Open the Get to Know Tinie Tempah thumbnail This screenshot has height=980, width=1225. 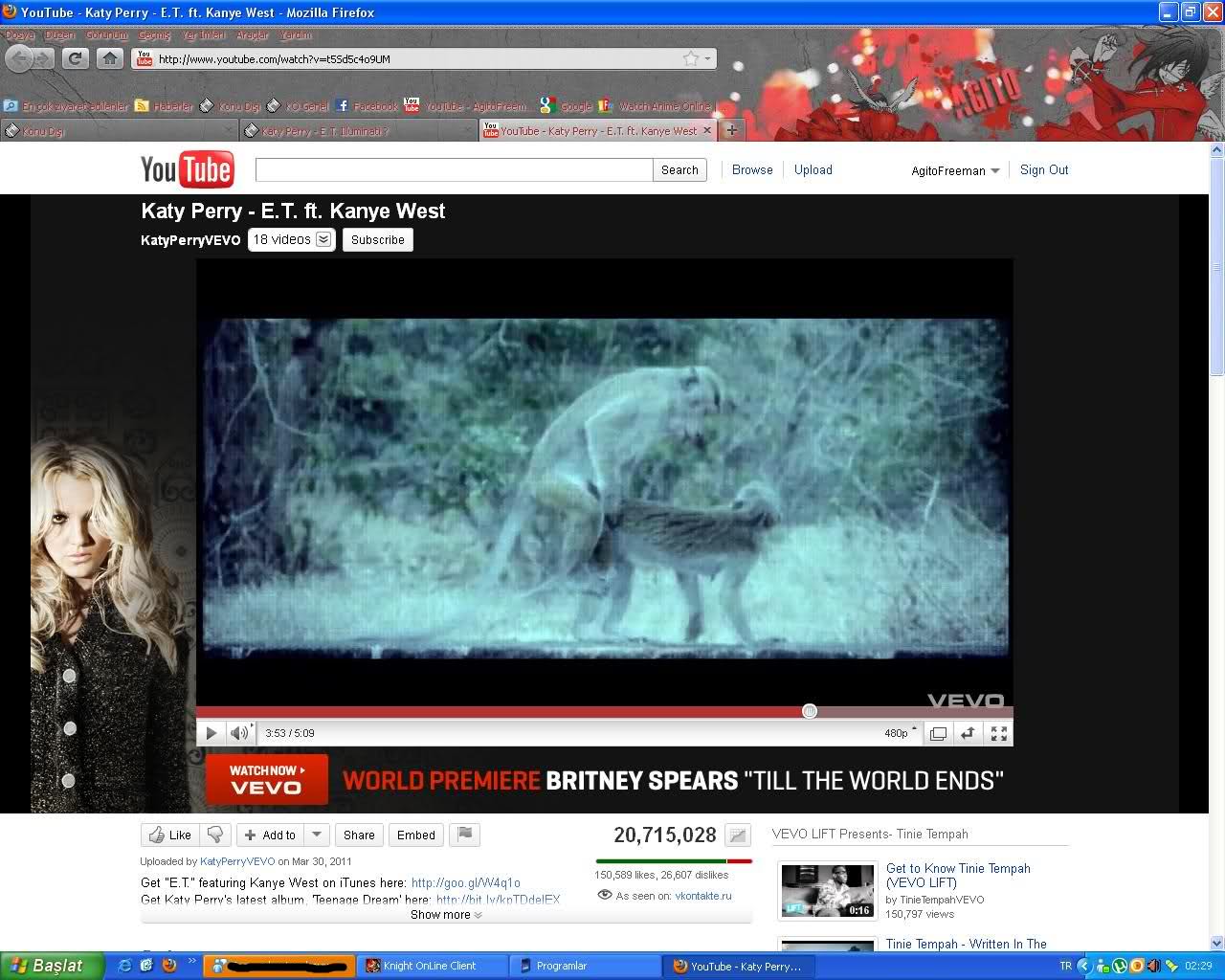pos(827,890)
